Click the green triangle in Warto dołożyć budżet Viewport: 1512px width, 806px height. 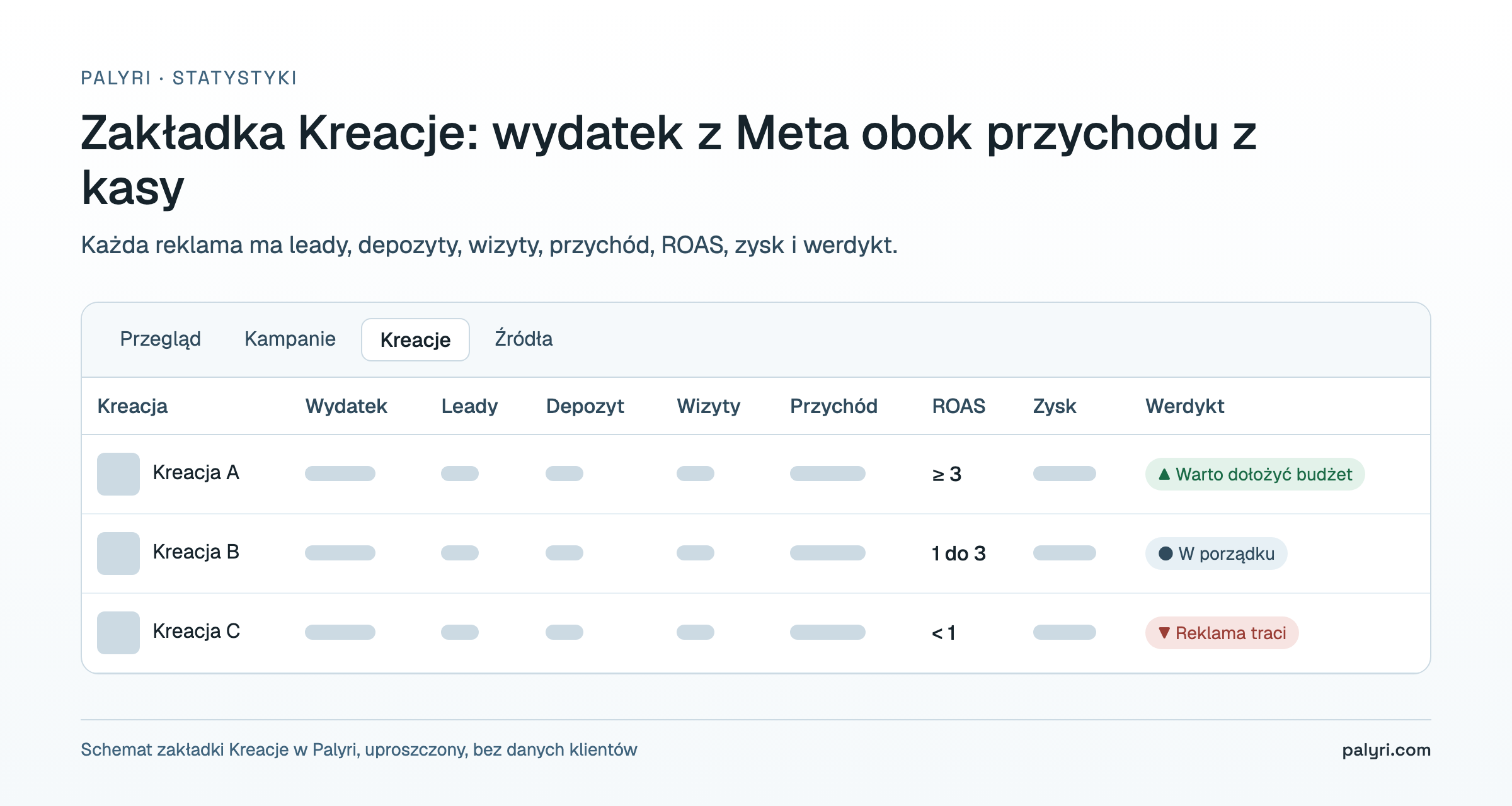pos(1164,474)
